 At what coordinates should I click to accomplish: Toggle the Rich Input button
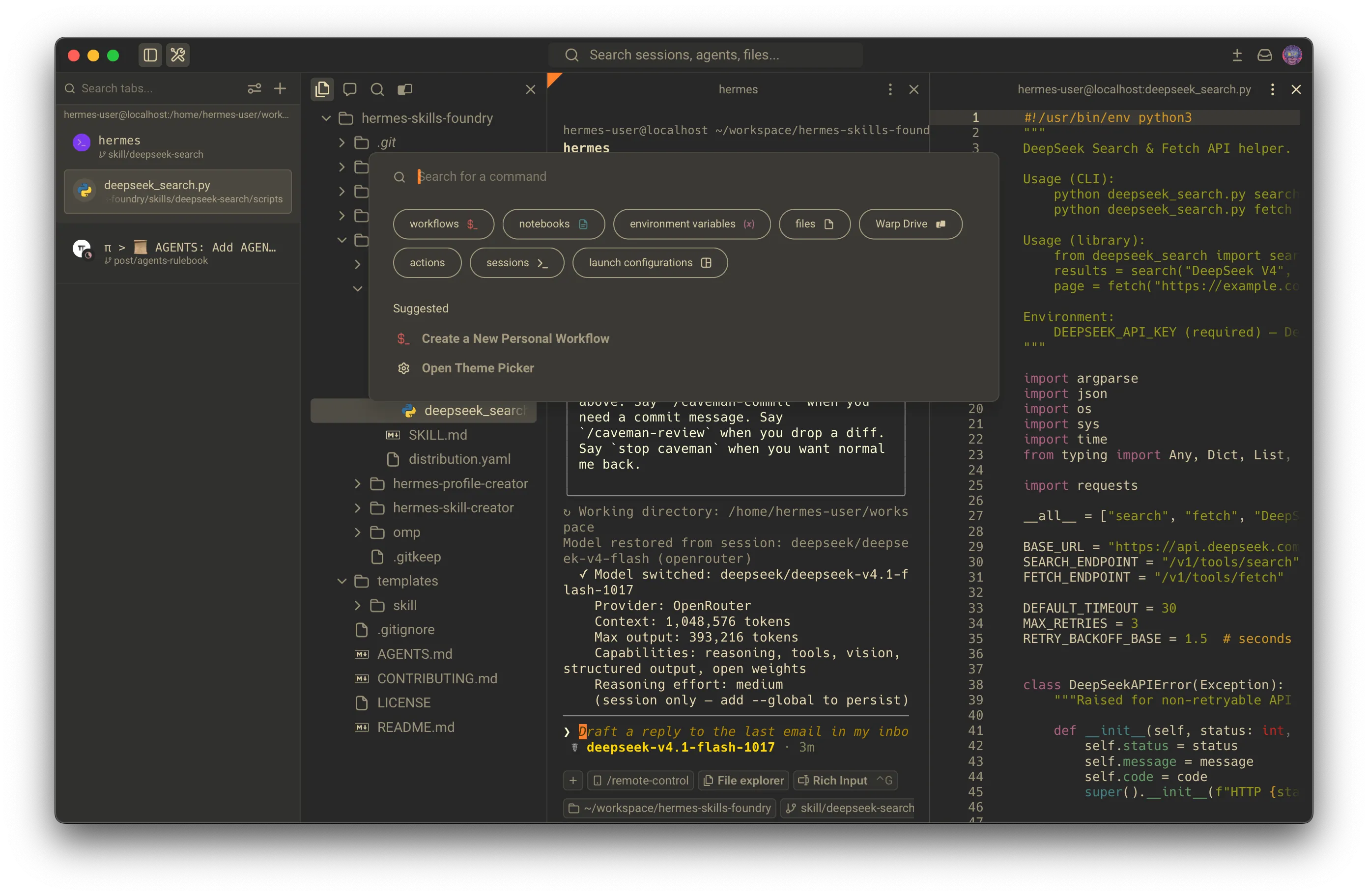pyautogui.click(x=845, y=781)
